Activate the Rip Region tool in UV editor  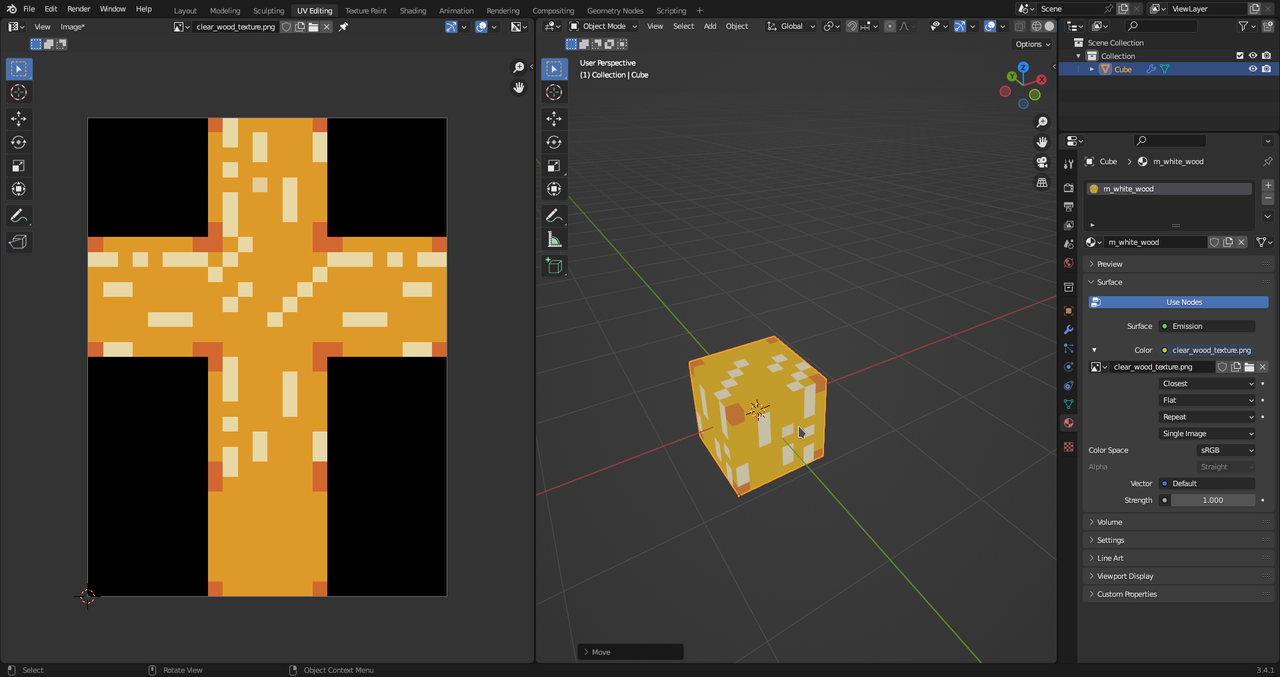(19, 242)
